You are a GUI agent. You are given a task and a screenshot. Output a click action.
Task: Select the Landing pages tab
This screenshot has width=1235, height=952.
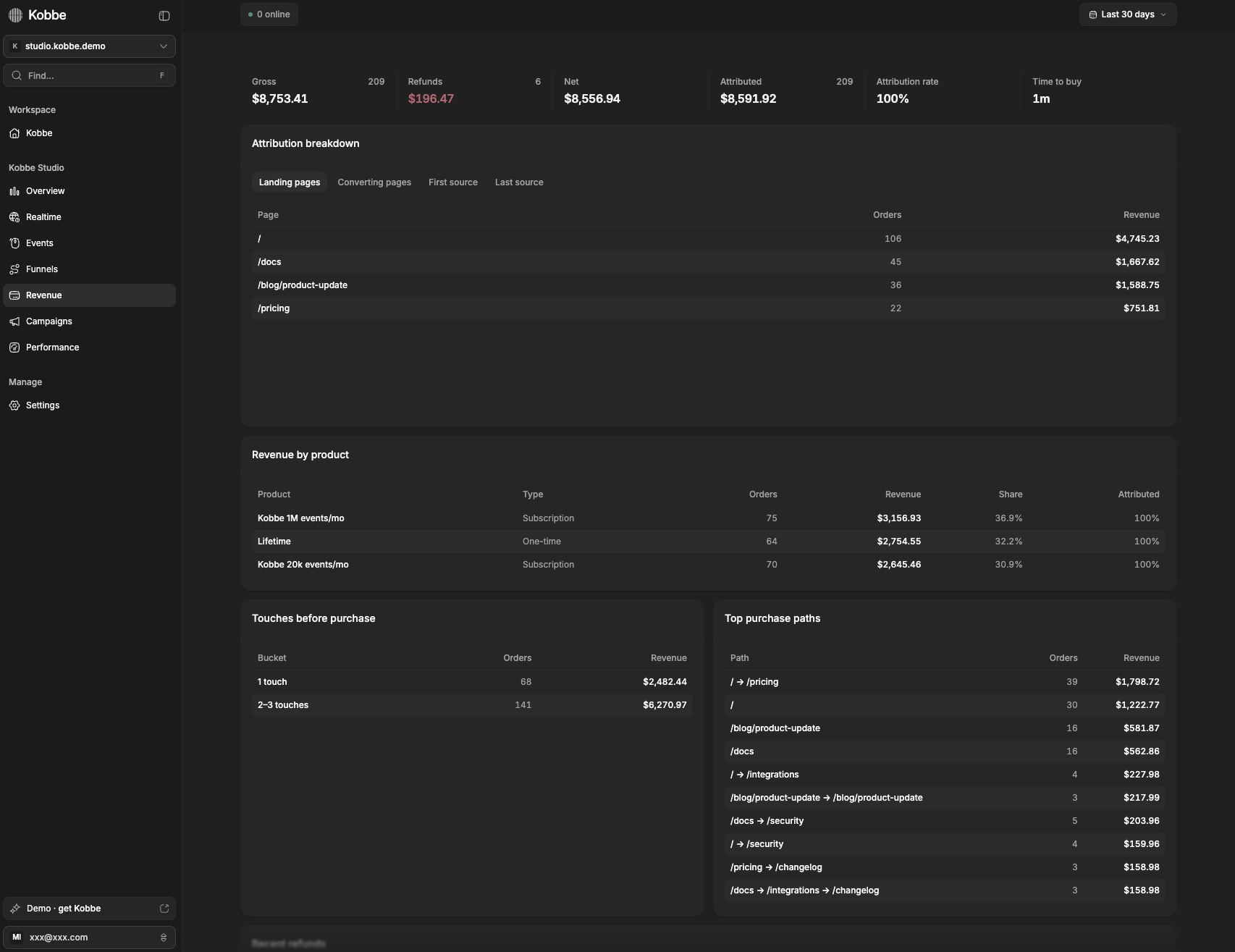tap(290, 182)
